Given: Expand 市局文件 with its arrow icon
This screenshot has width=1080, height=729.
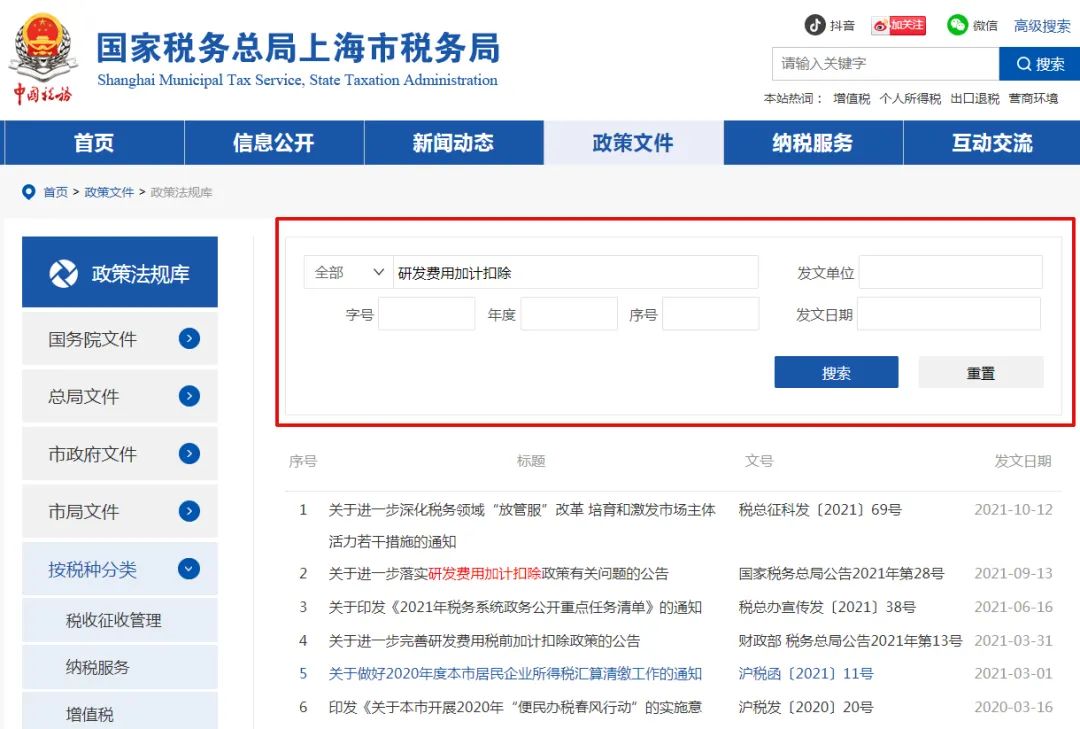Looking at the screenshot, I should pos(189,511).
